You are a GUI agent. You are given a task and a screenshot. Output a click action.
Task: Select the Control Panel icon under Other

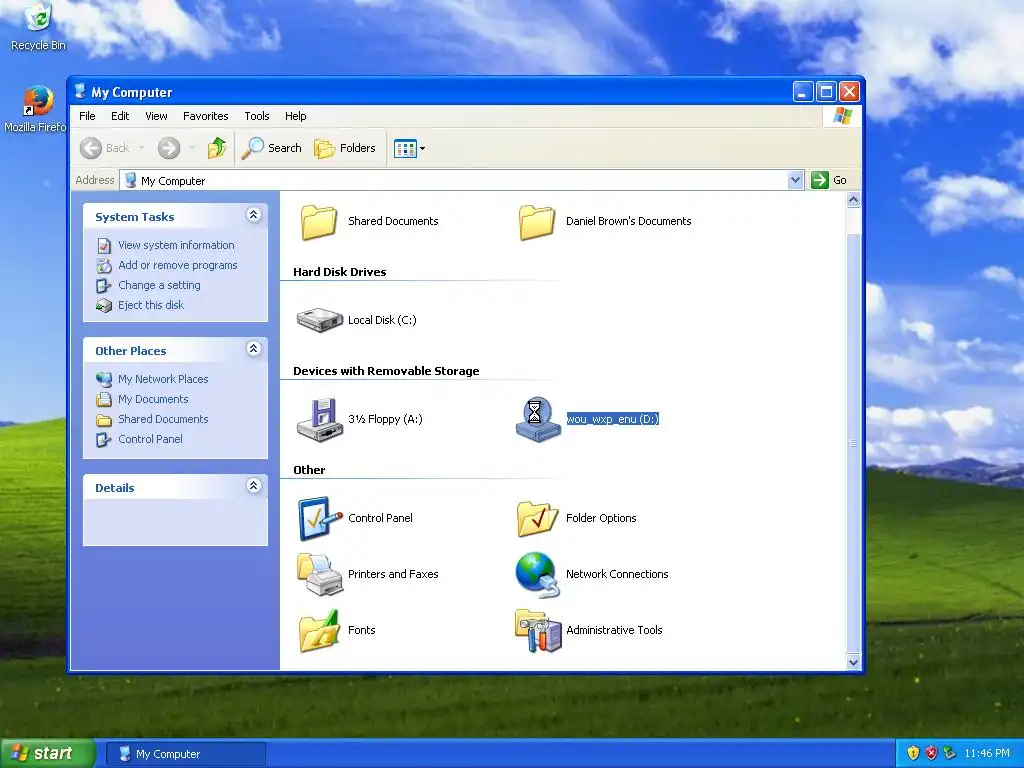[319, 519]
